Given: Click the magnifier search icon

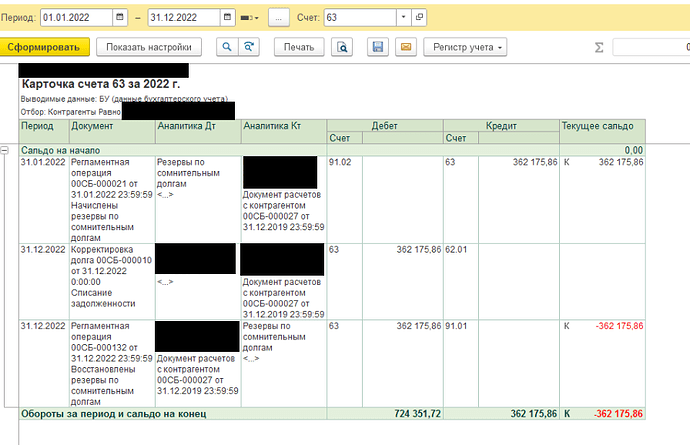Looking at the screenshot, I should click(227, 47).
